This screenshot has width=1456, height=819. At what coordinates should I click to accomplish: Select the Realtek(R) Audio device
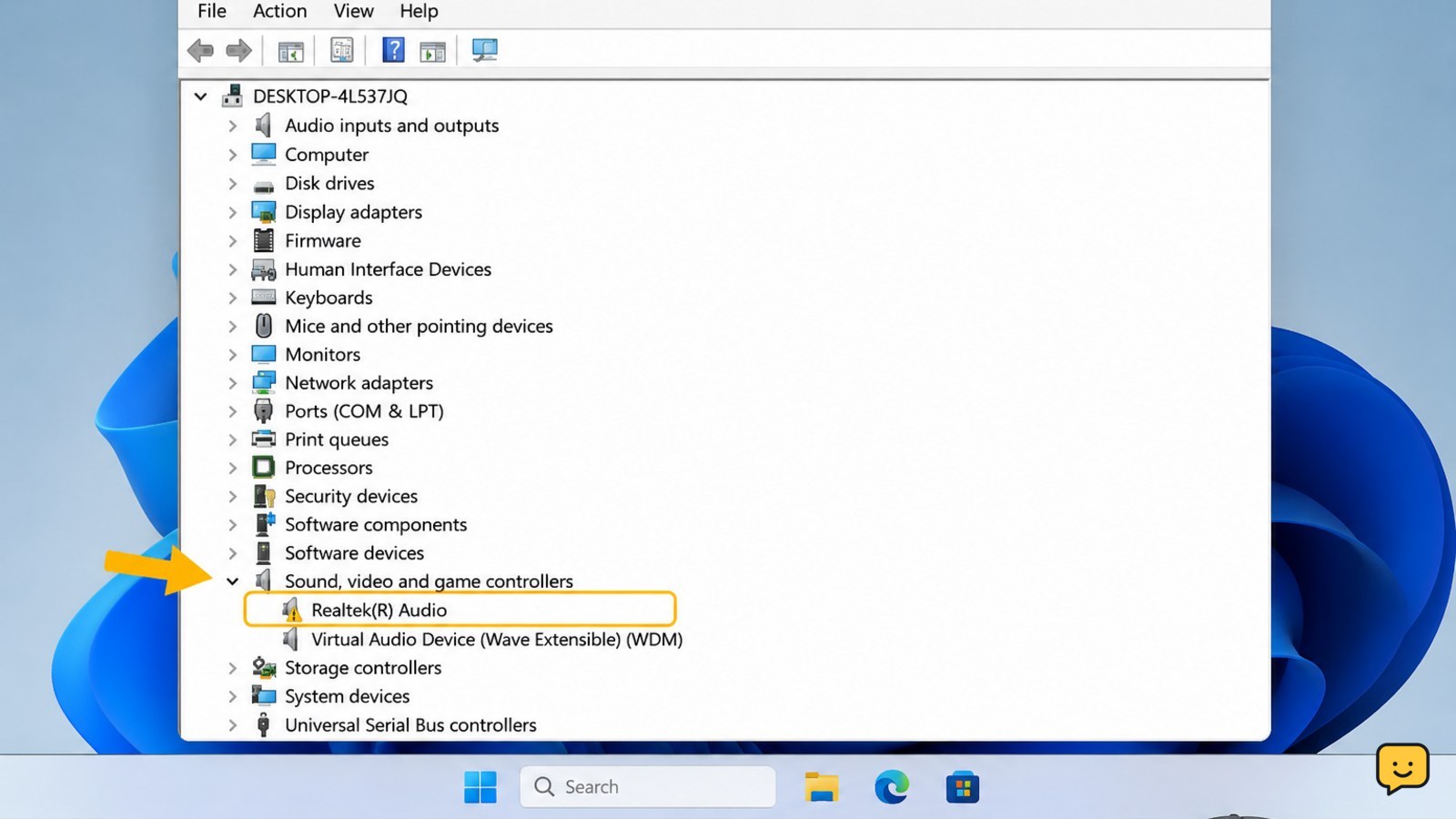(x=379, y=611)
